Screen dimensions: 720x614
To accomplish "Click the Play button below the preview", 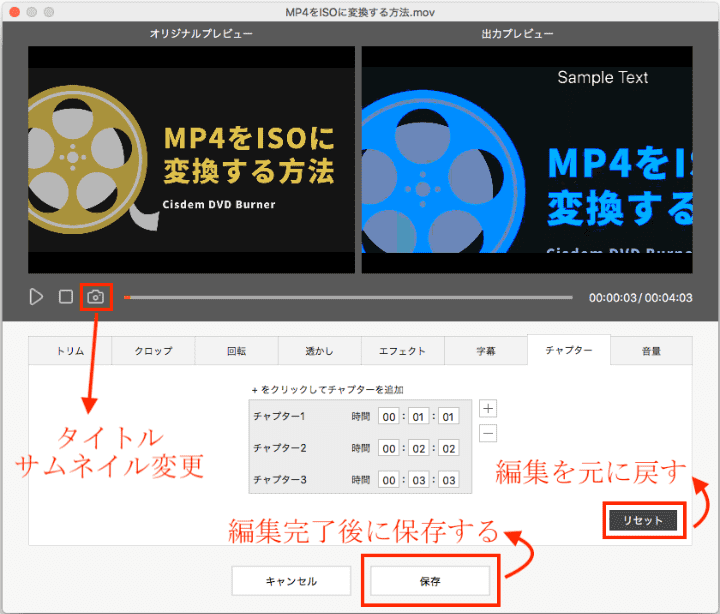I will pos(36,297).
